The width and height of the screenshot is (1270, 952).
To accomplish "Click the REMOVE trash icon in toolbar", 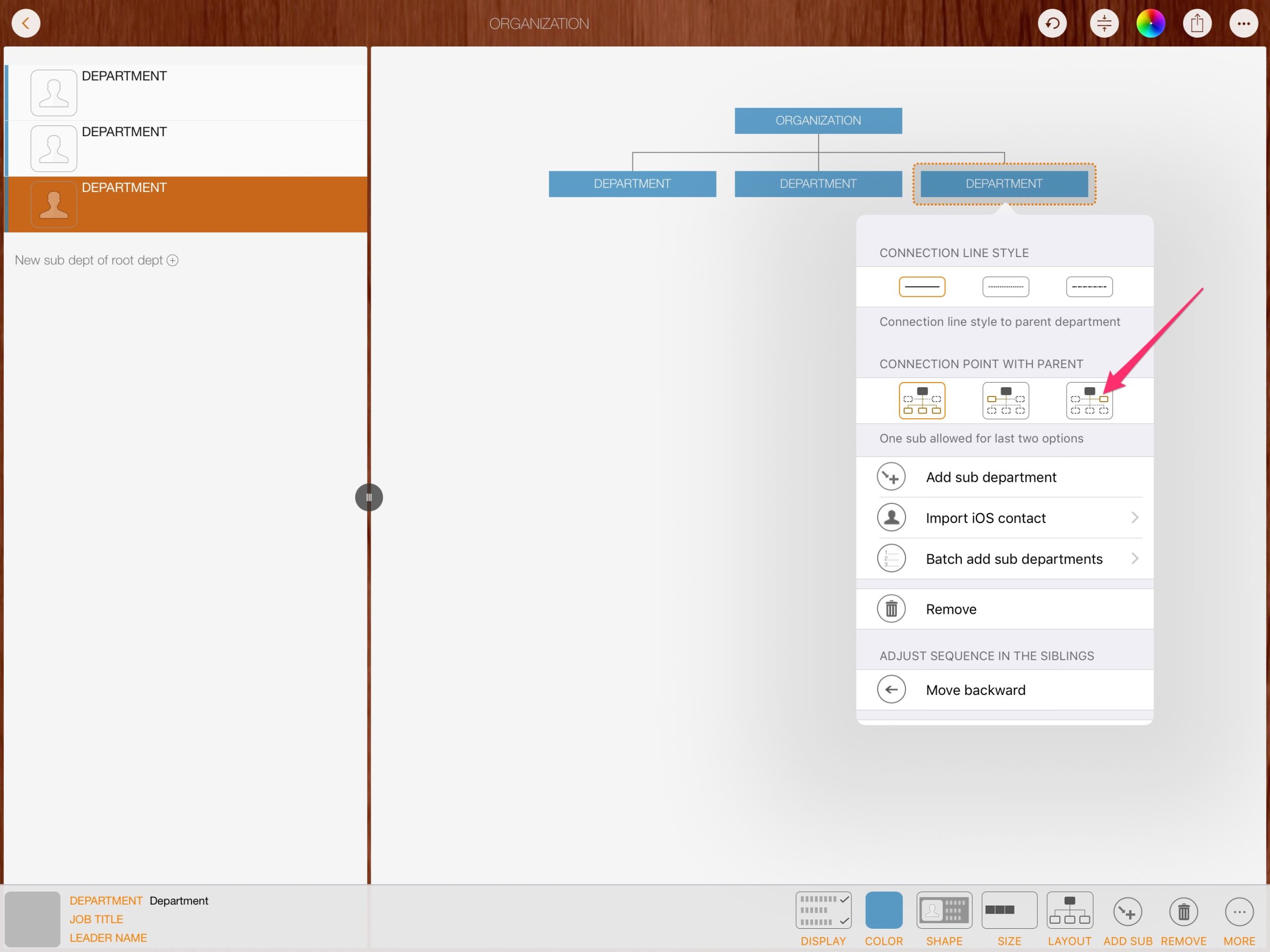I will tap(1183, 911).
